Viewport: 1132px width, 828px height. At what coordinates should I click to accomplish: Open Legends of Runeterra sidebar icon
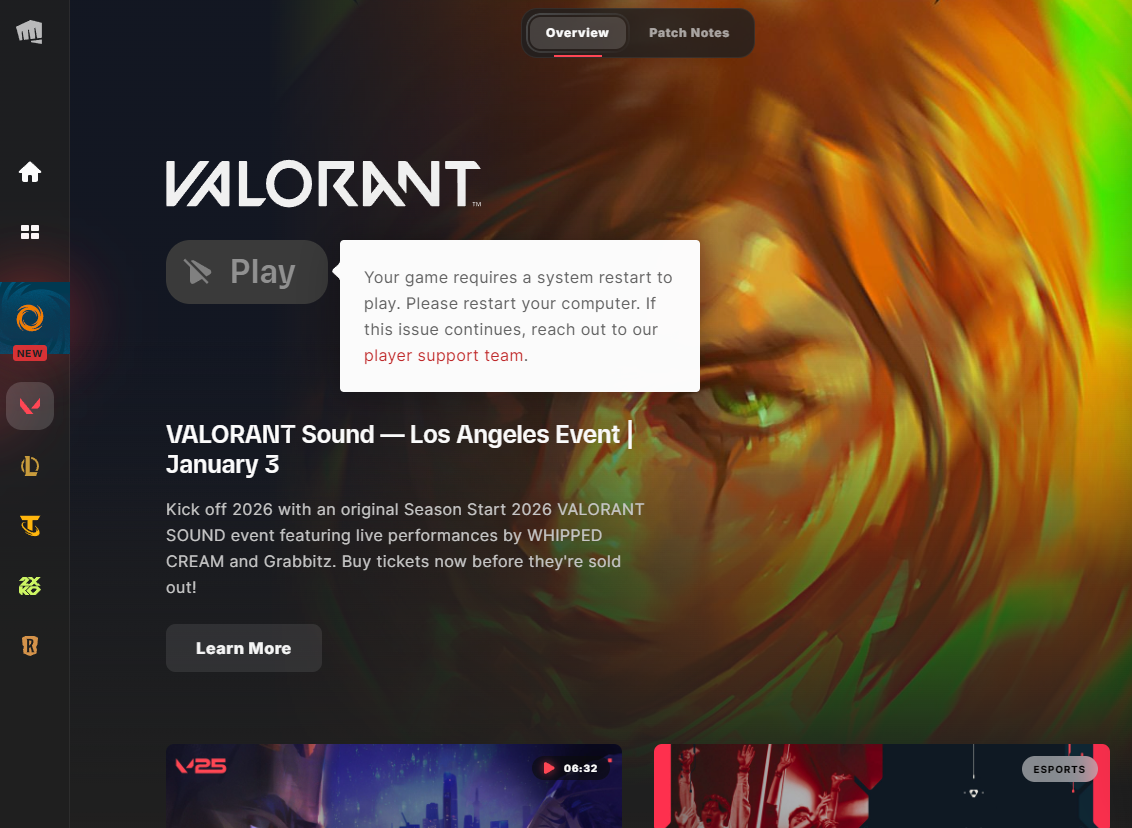tap(30, 646)
